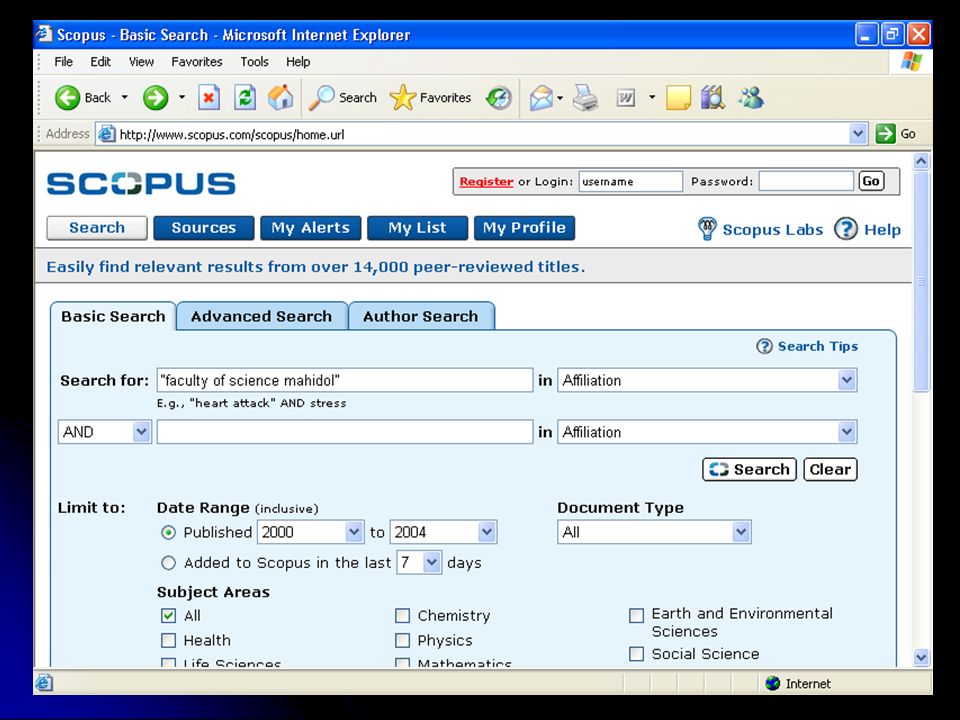Screen dimensions: 960x720
Task: Uncheck the All subject areas checkbox
Action: (168, 615)
